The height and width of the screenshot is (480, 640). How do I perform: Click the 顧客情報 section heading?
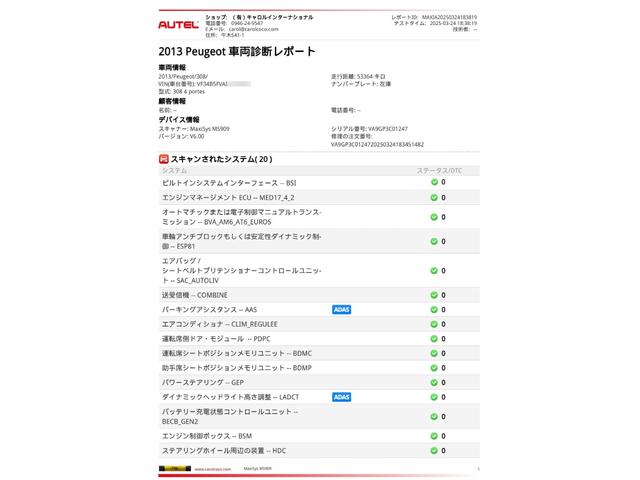point(172,101)
